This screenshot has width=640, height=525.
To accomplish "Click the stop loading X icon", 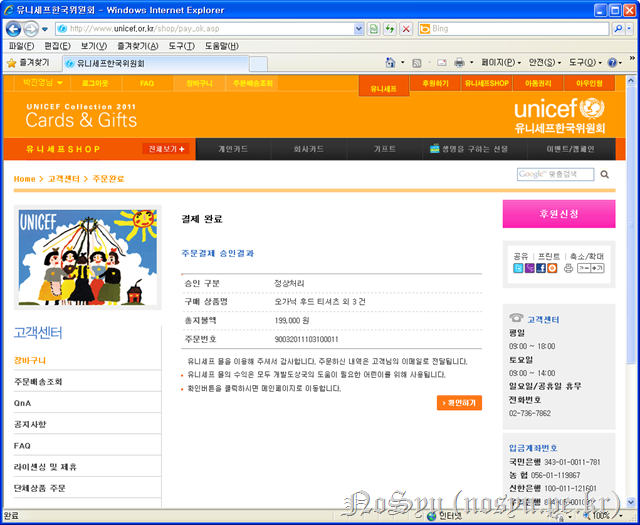I will (x=407, y=29).
